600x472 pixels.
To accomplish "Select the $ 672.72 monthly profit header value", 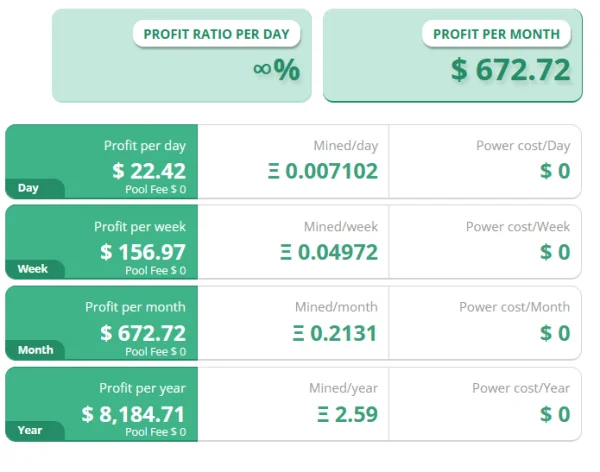I will pos(511,70).
